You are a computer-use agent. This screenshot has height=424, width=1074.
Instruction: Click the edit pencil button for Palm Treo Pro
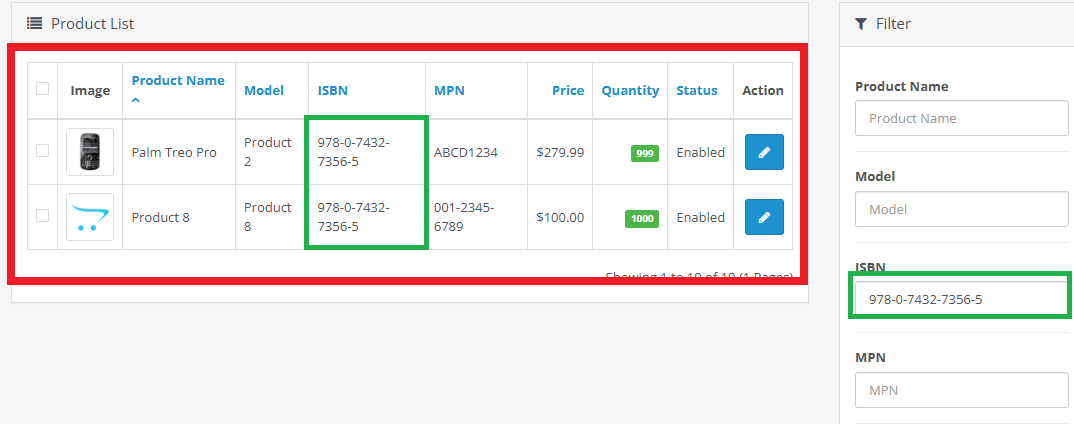[764, 152]
